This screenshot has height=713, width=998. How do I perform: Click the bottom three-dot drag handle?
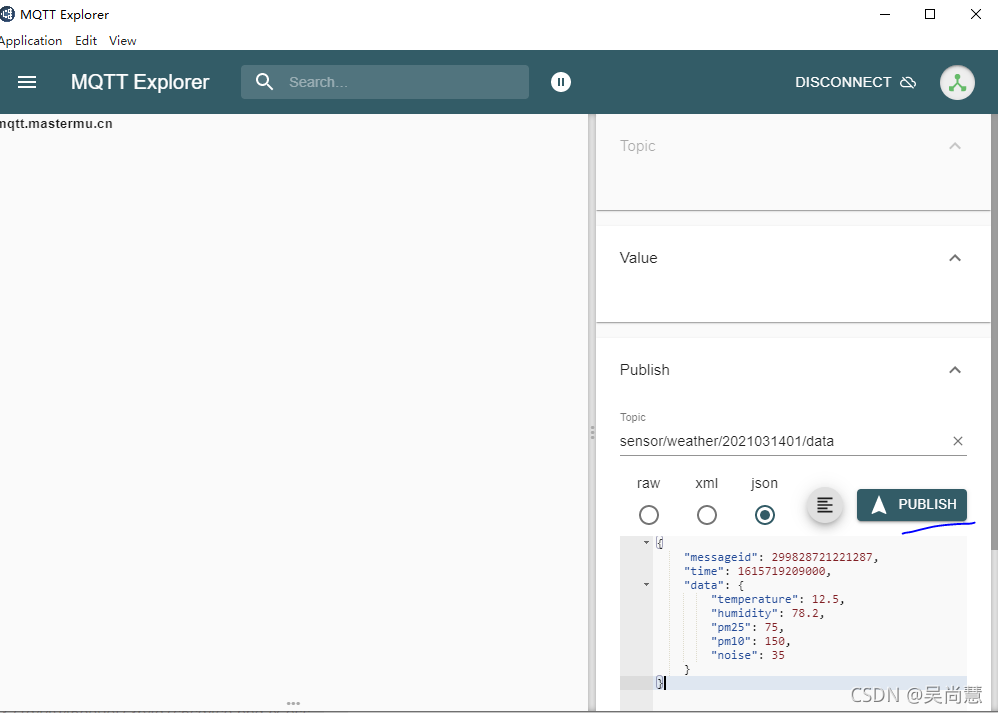293,703
